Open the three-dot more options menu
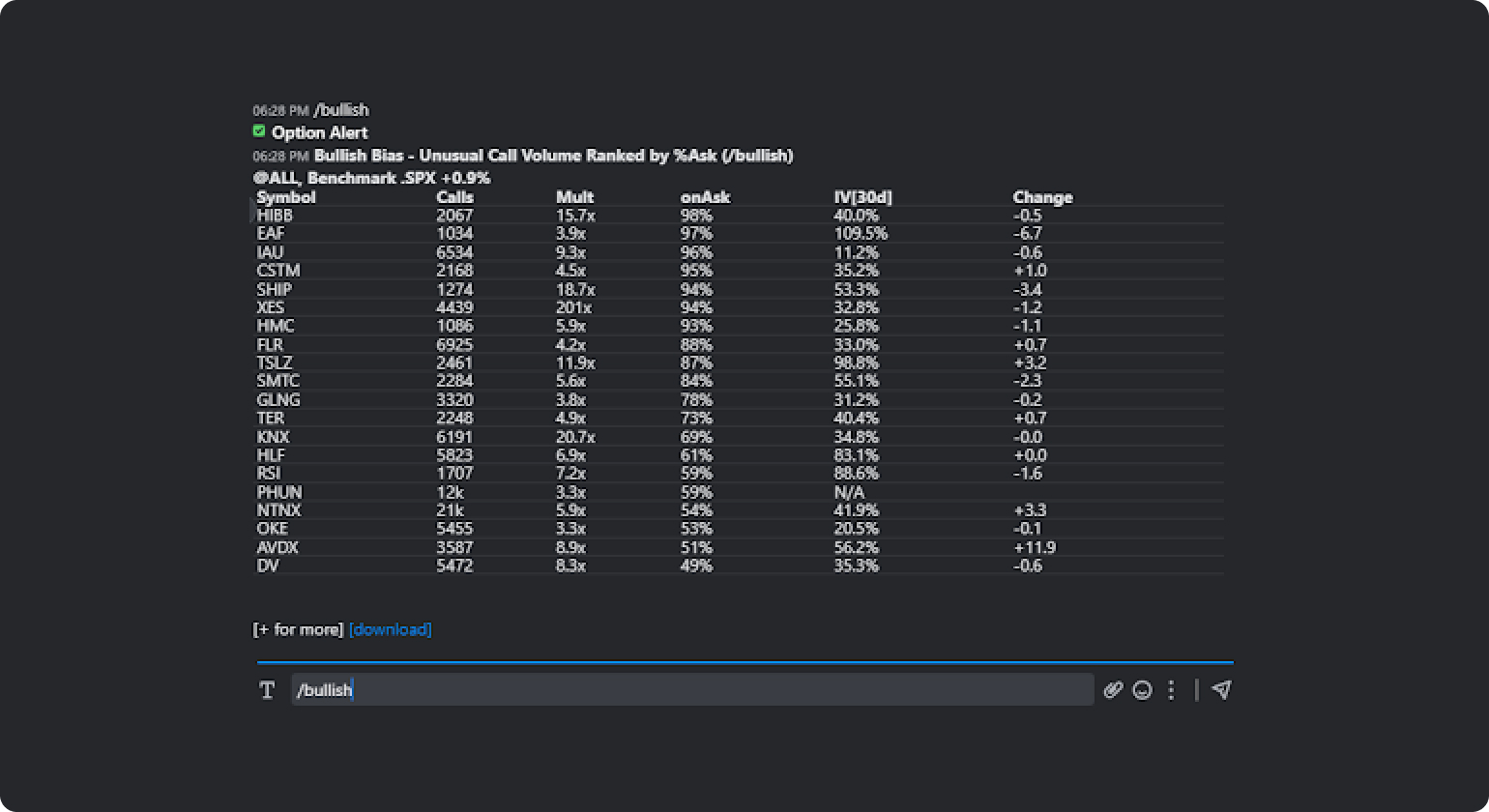This screenshot has height=812, width=1489. point(1171,690)
